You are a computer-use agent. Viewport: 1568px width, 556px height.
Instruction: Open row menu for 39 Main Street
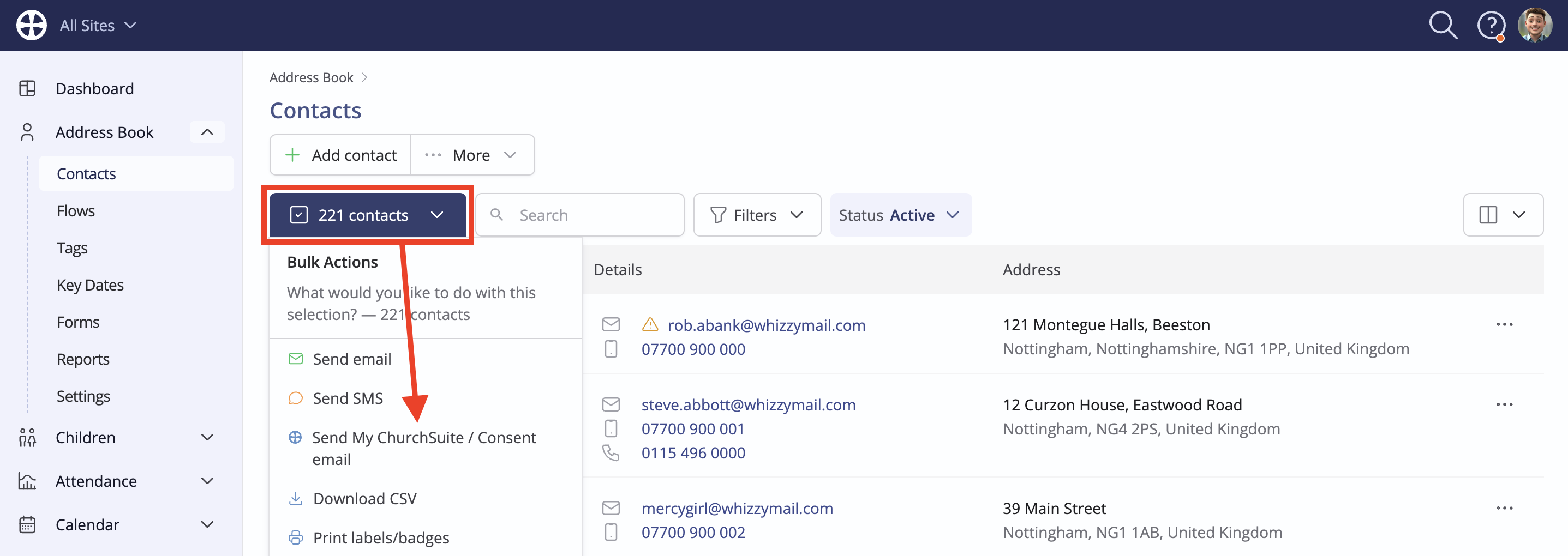coord(1504,509)
